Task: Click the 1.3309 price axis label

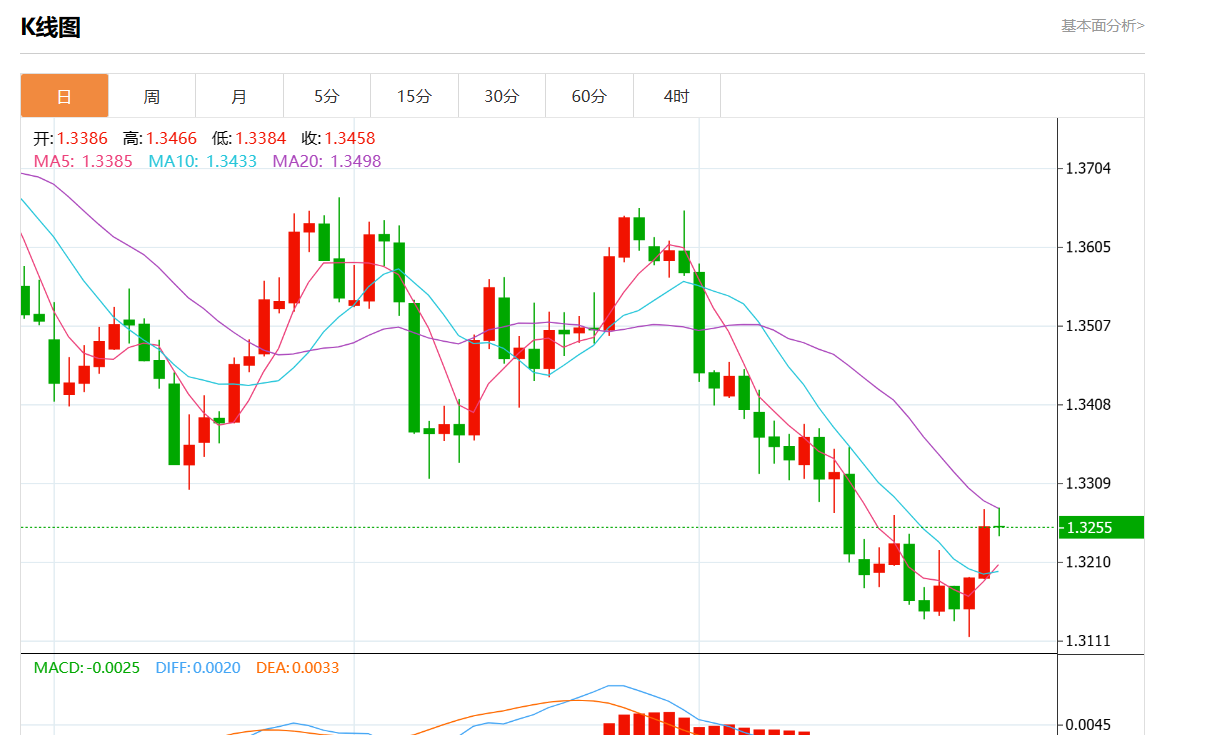Action: (1089, 484)
